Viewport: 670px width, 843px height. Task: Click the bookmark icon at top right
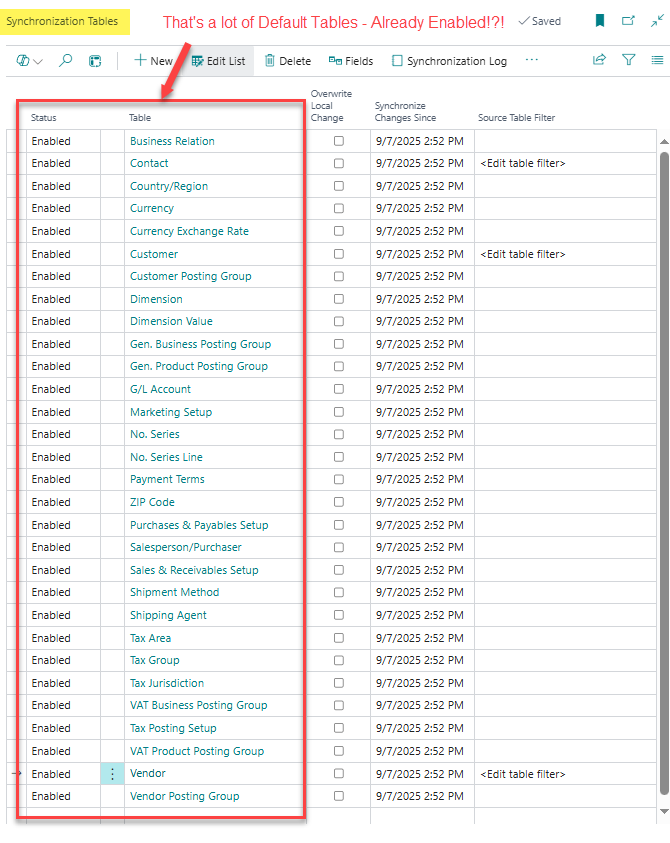[x=600, y=21]
